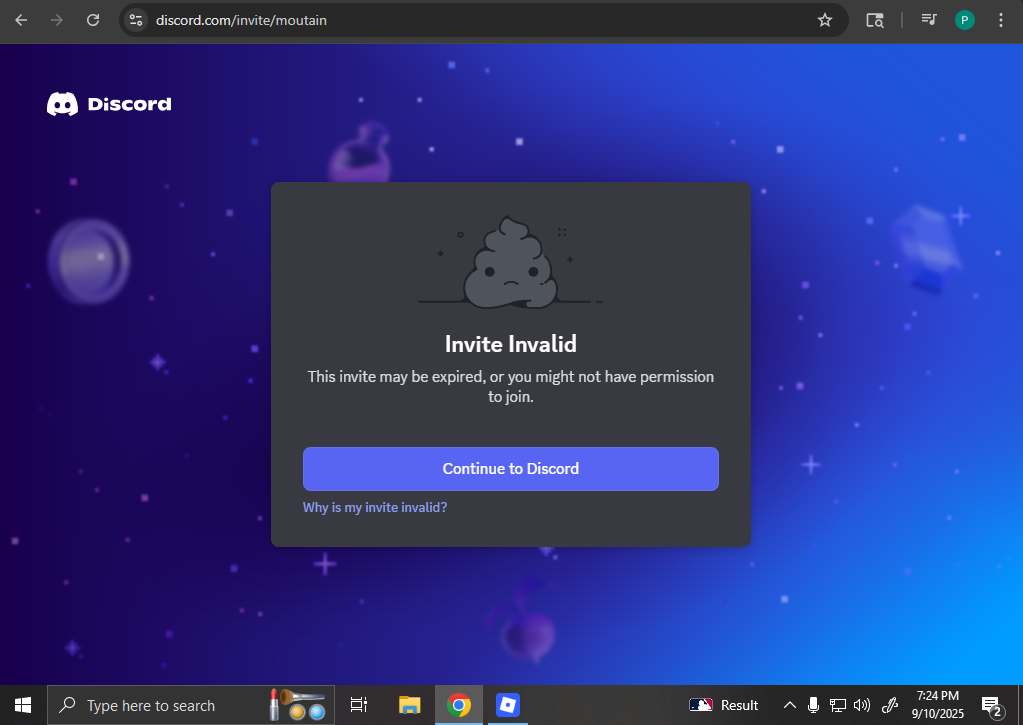Open the notification center icon

tap(992, 705)
